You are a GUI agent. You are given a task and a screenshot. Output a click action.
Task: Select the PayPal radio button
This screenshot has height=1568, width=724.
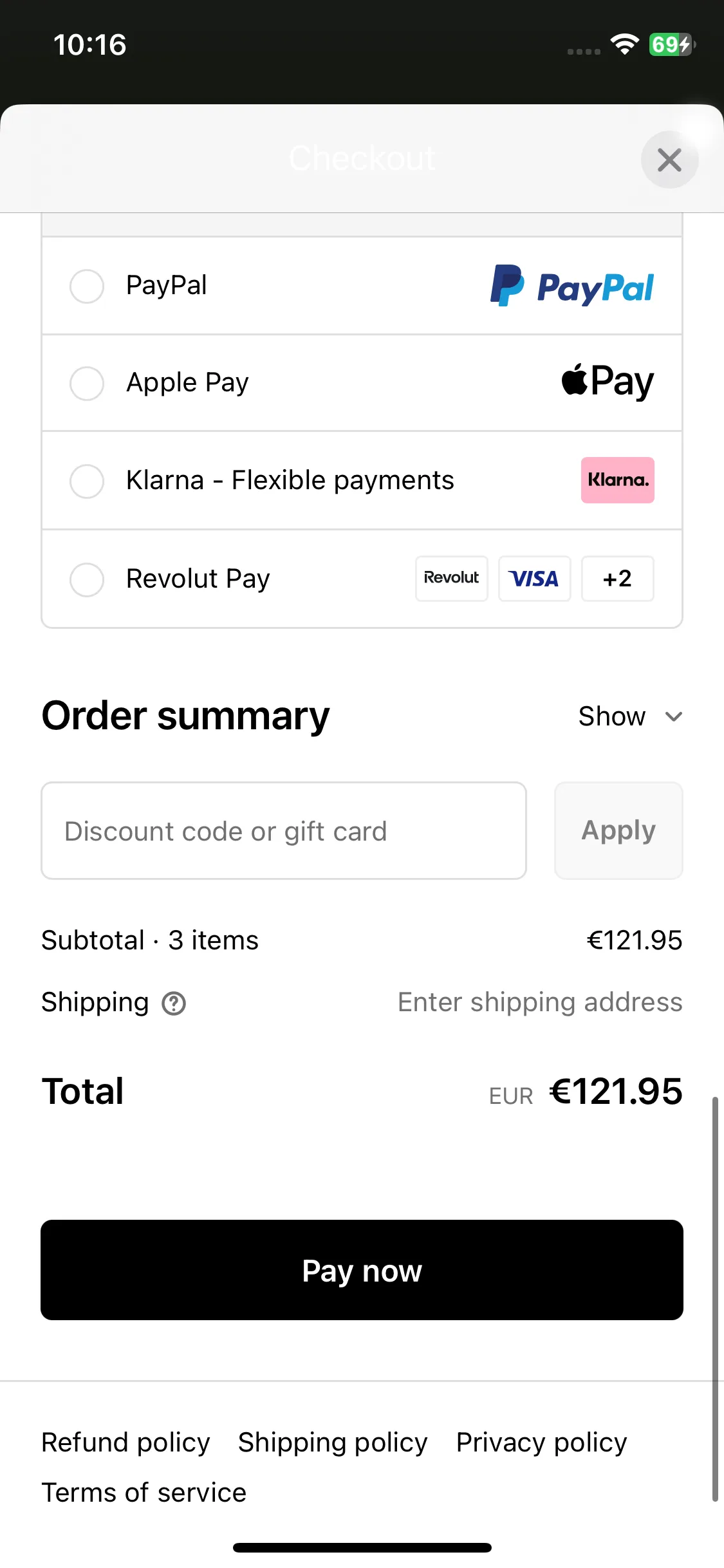(x=87, y=286)
